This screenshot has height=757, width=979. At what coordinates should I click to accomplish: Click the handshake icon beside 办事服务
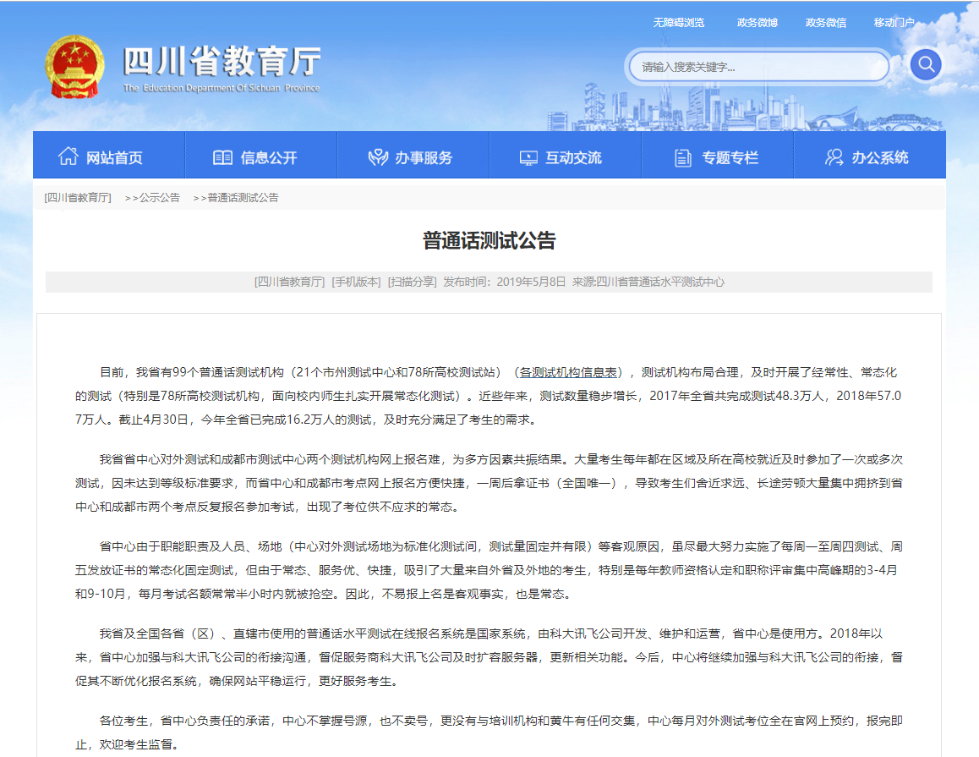[378, 157]
